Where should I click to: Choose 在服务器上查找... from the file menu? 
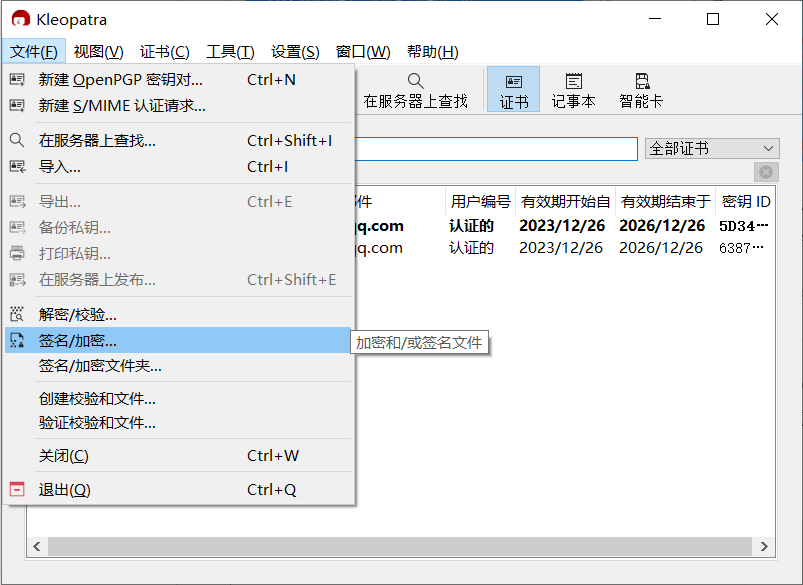tap(178, 140)
